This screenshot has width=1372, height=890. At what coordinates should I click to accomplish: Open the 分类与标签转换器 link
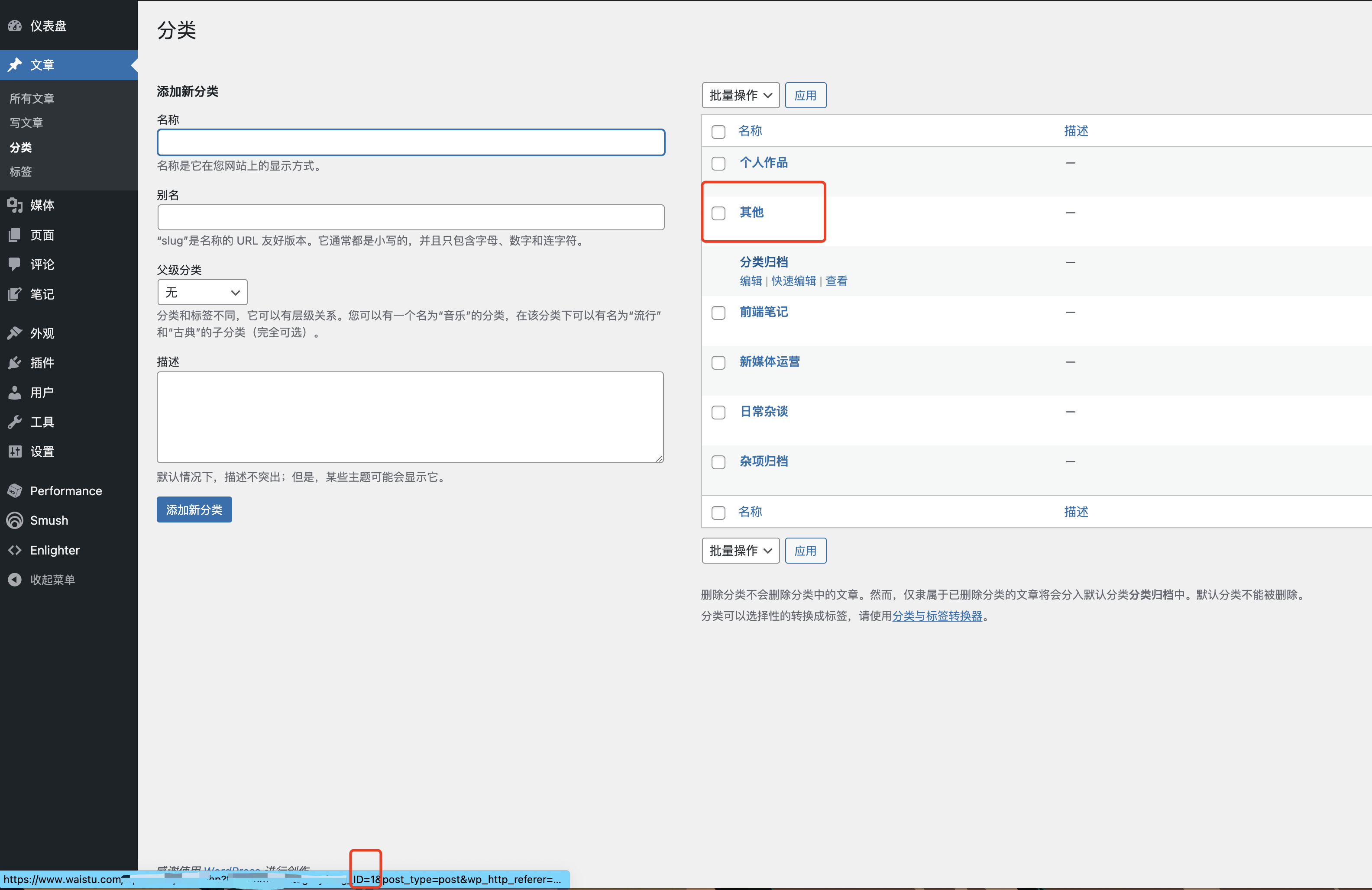[x=937, y=616]
